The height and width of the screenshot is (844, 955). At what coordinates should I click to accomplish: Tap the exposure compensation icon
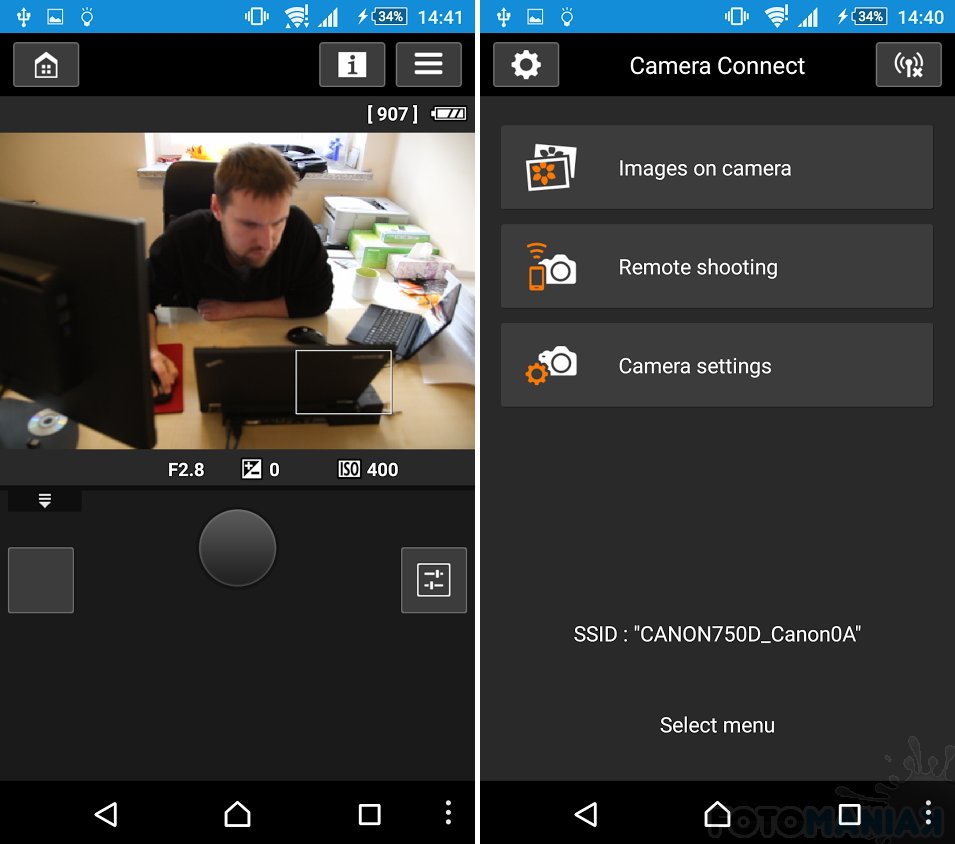[252, 469]
